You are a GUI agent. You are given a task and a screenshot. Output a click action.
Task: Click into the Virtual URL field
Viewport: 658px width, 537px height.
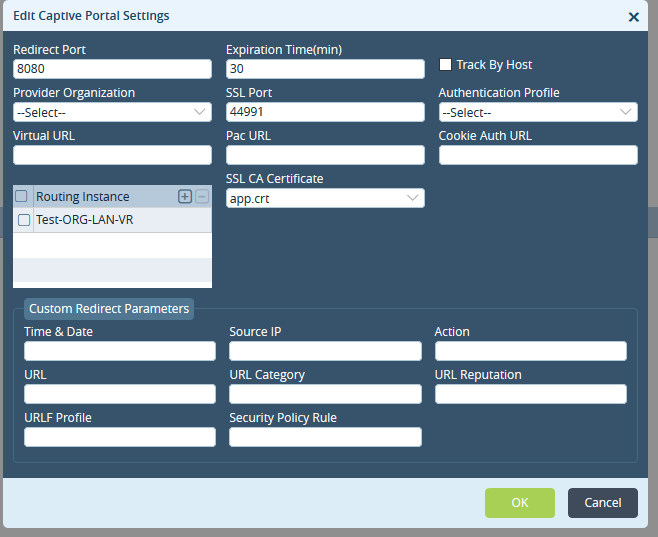[x=112, y=155]
